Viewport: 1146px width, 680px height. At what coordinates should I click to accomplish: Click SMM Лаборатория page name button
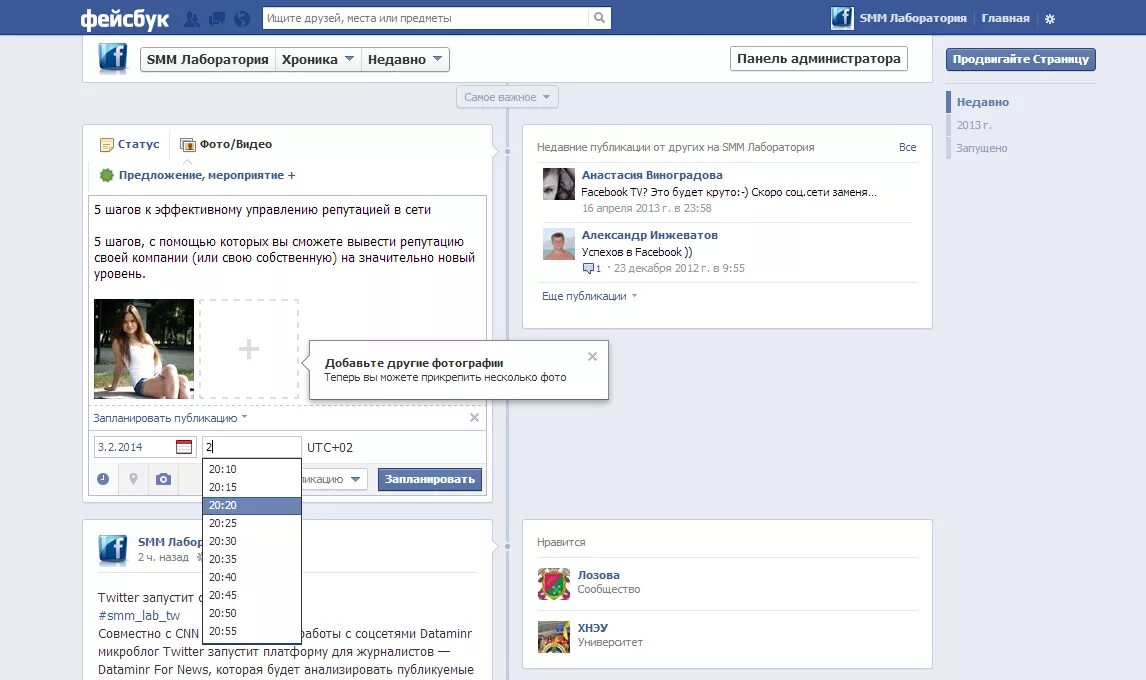(x=208, y=59)
